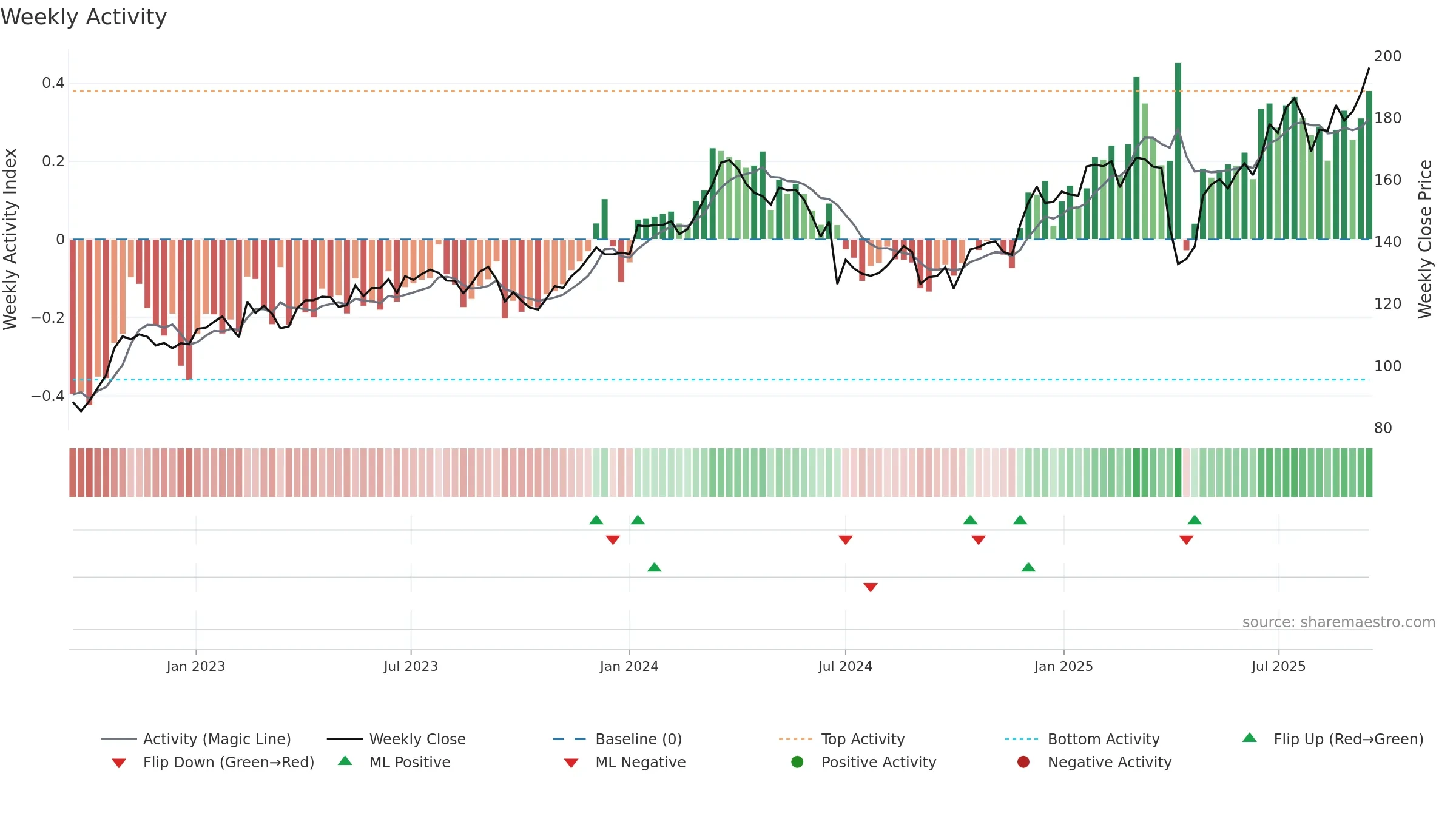Click the Jan 2023 x-axis label

[x=196, y=667]
